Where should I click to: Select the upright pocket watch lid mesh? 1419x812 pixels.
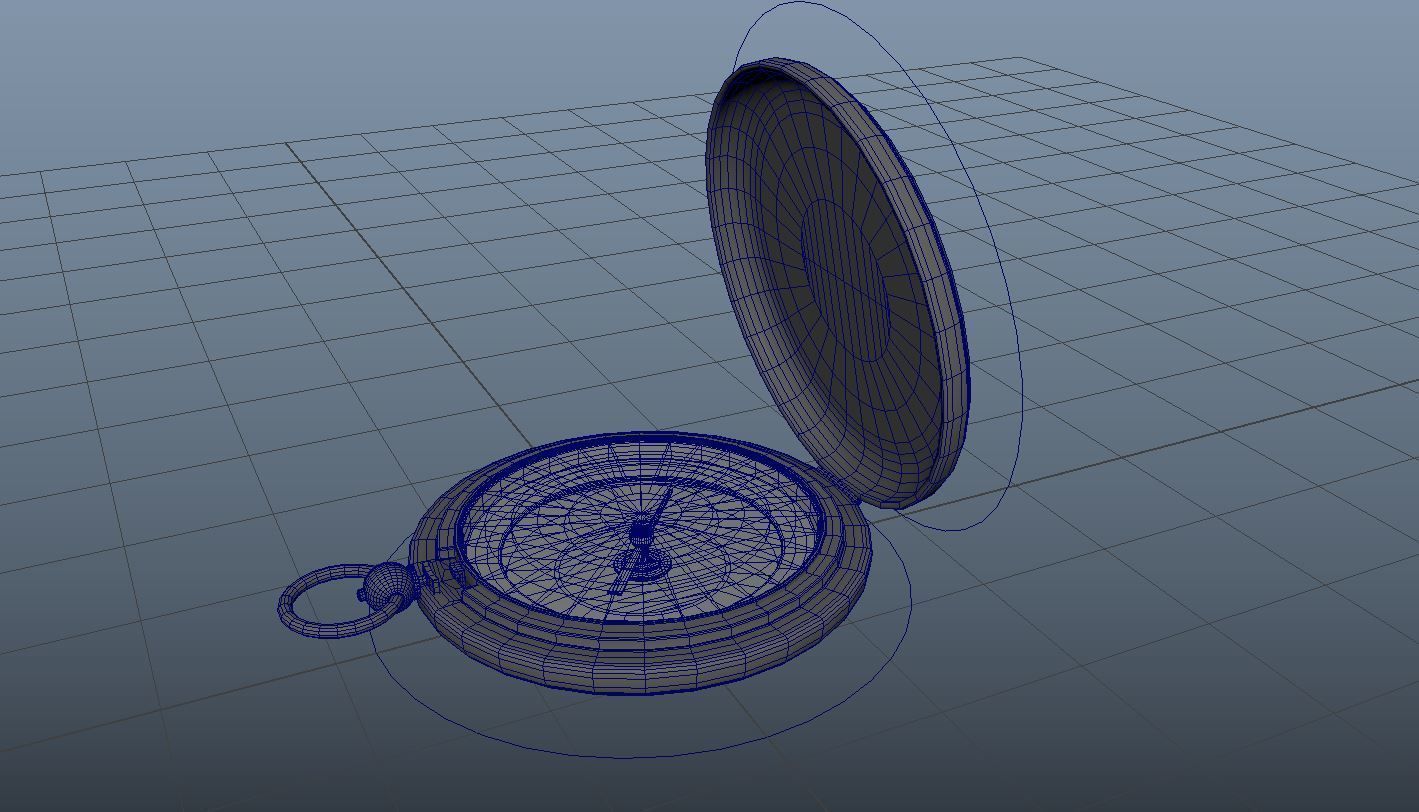(x=836, y=284)
